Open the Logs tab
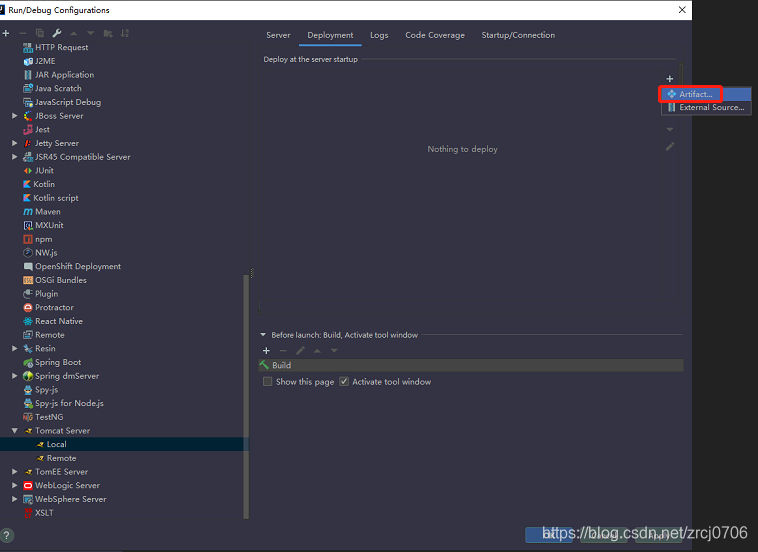 [379, 35]
